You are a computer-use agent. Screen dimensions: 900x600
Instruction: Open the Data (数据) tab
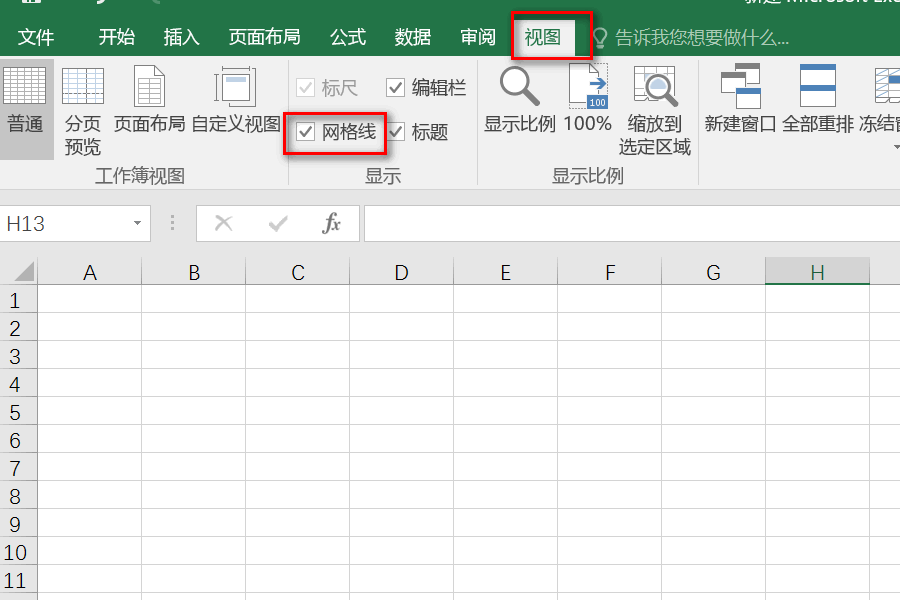pos(413,37)
